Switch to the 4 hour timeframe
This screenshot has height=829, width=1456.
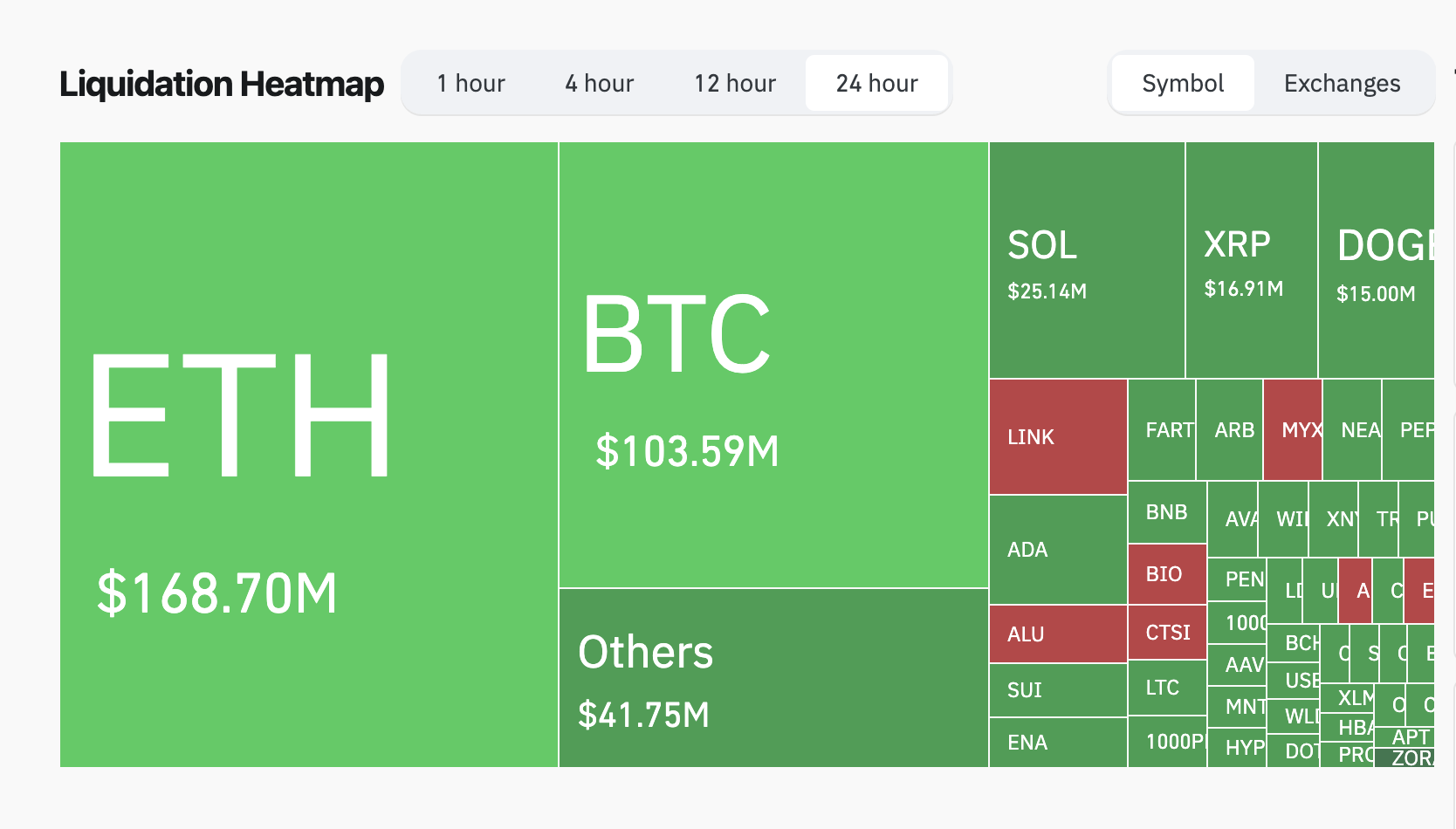(599, 83)
